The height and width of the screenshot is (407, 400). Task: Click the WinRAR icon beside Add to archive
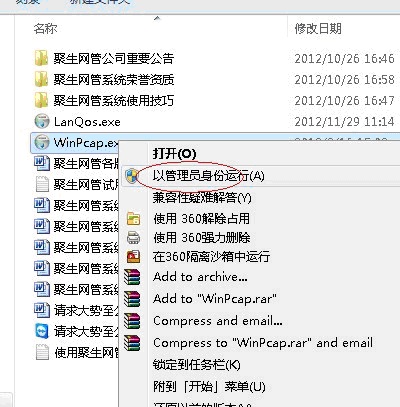click(132, 277)
